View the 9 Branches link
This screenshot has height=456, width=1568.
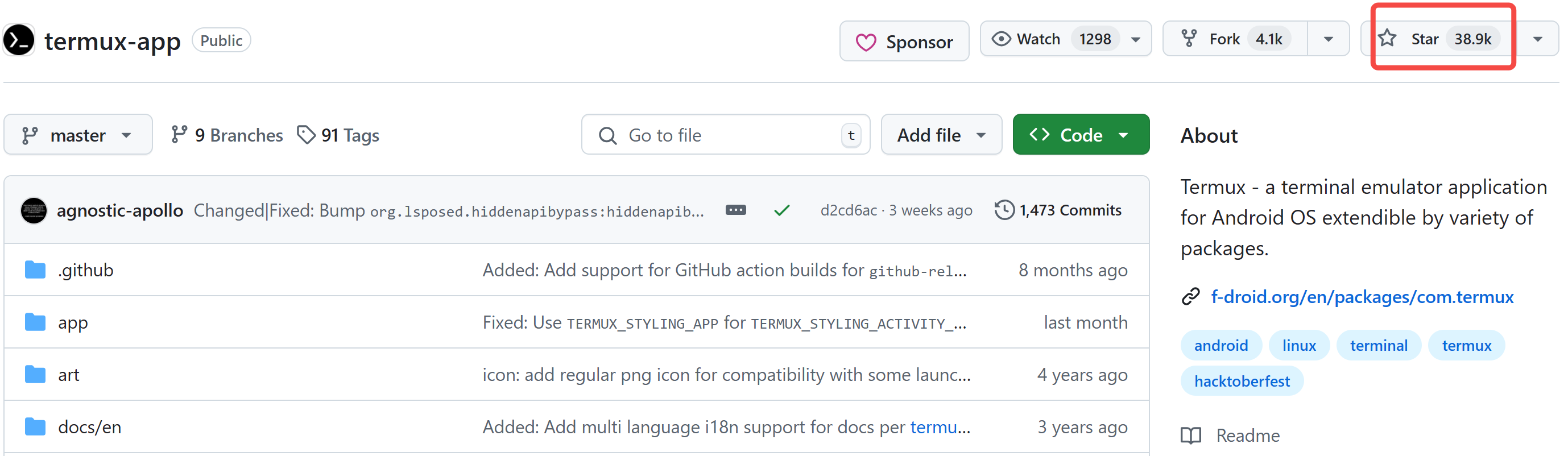point(227,135)
